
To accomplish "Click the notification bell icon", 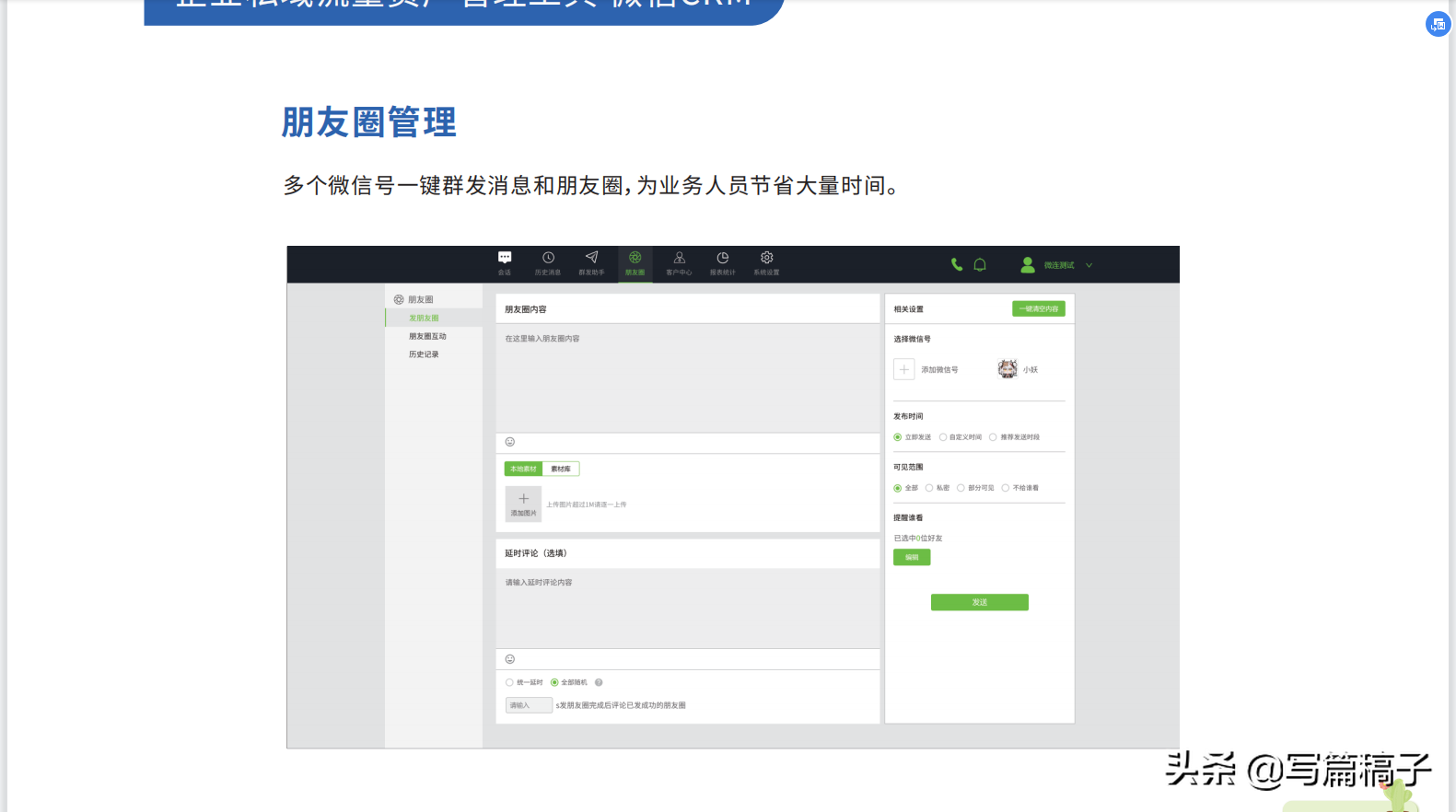I will click(980, 264).
